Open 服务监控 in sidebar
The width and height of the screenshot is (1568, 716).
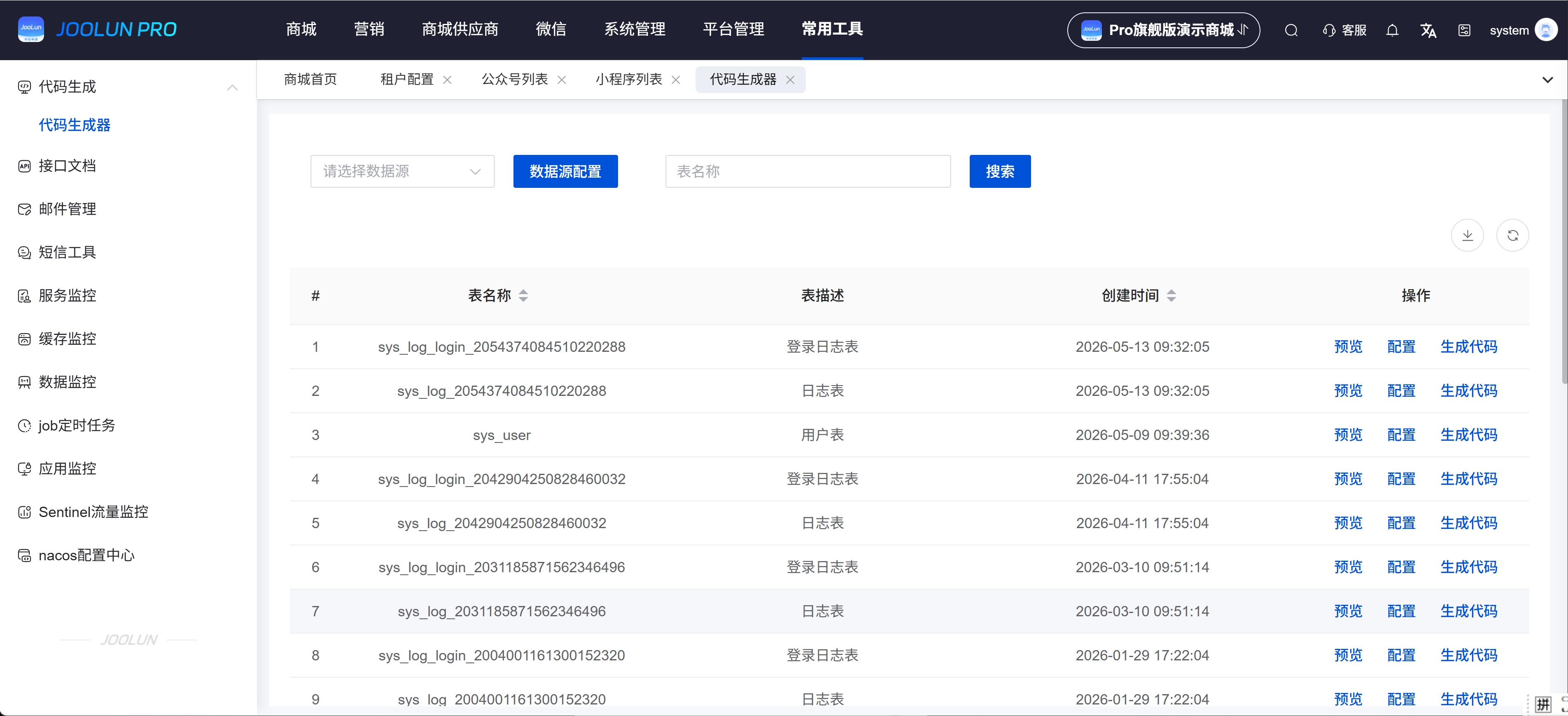click(x=67, y=296)
